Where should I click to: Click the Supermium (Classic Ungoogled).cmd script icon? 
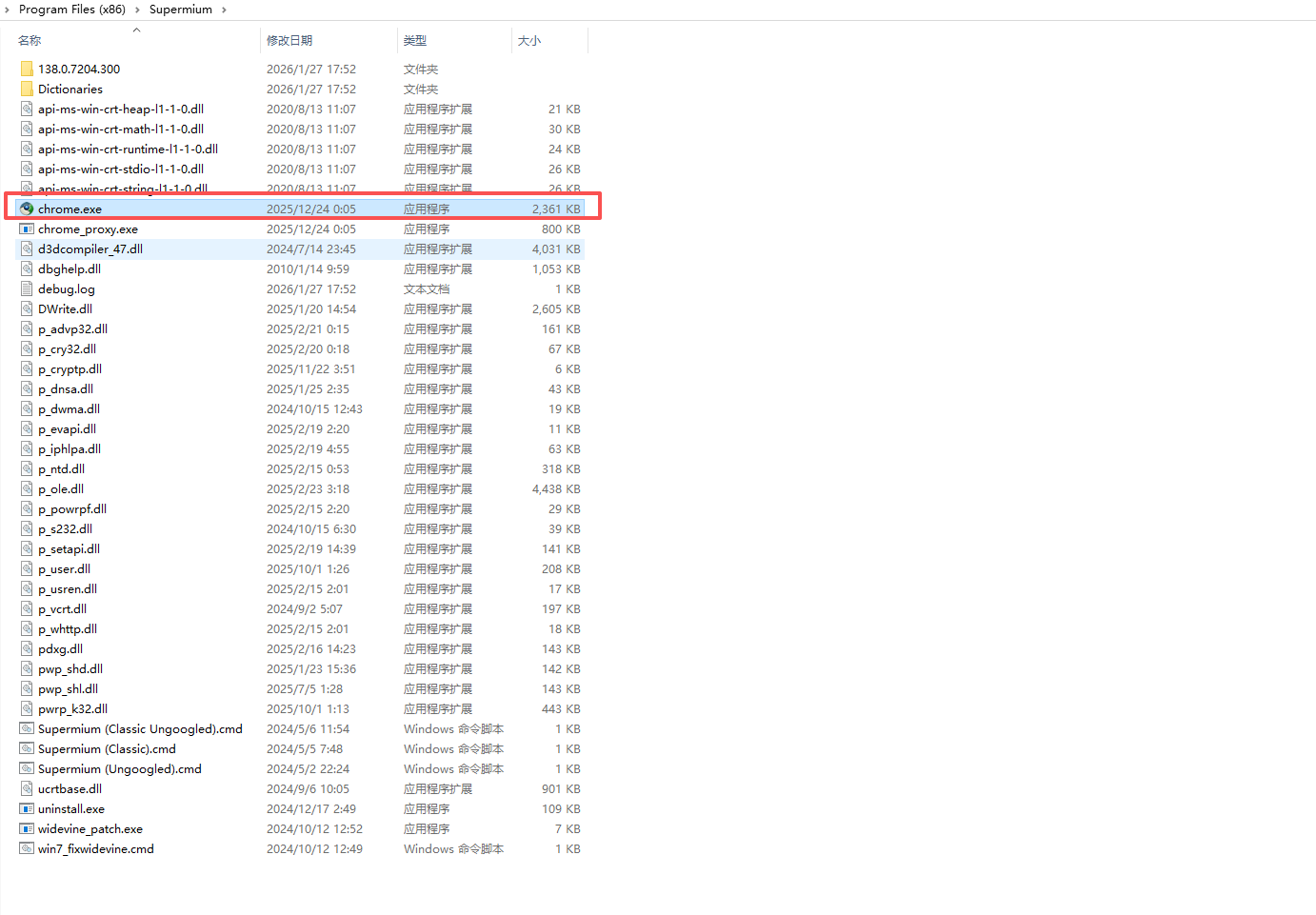(x=27, y=728)
